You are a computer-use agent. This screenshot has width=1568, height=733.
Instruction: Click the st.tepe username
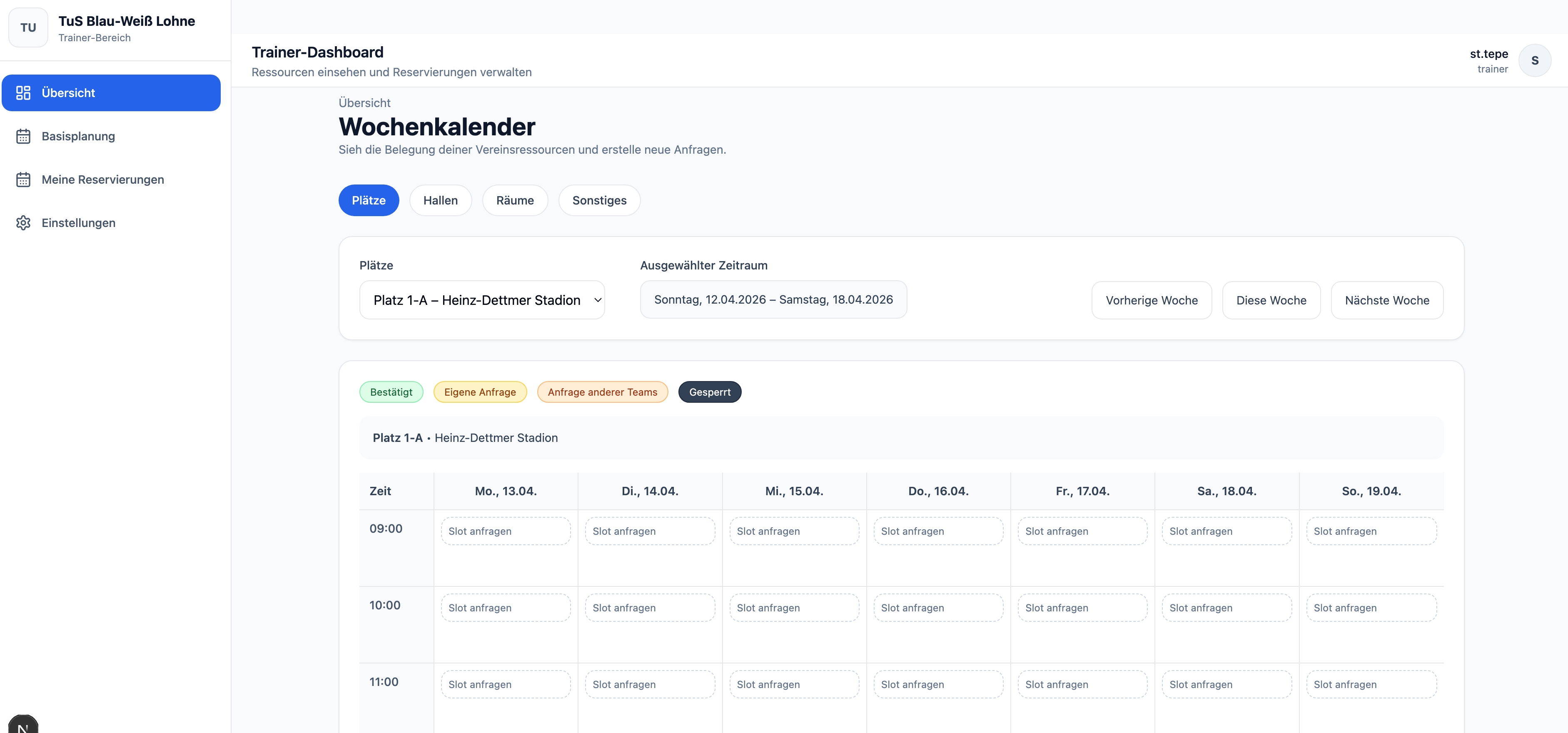1489,54
